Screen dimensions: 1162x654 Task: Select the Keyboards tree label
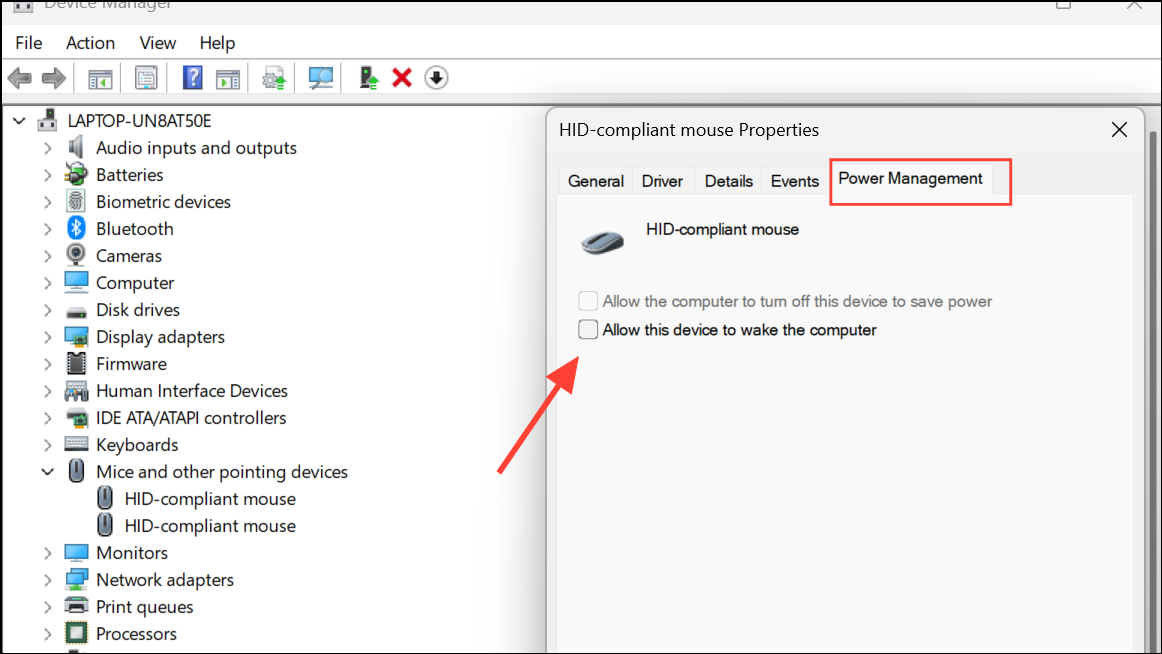click(137, 444)
